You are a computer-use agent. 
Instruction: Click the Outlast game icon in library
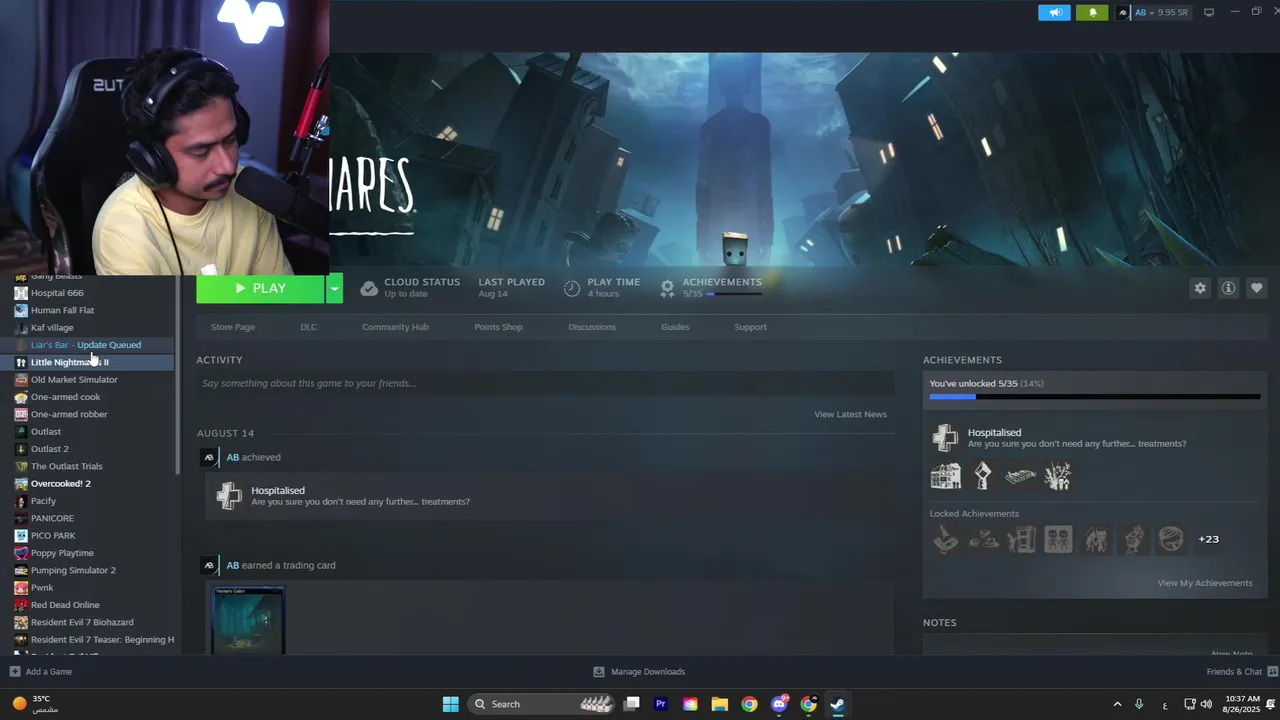(21, 432)
